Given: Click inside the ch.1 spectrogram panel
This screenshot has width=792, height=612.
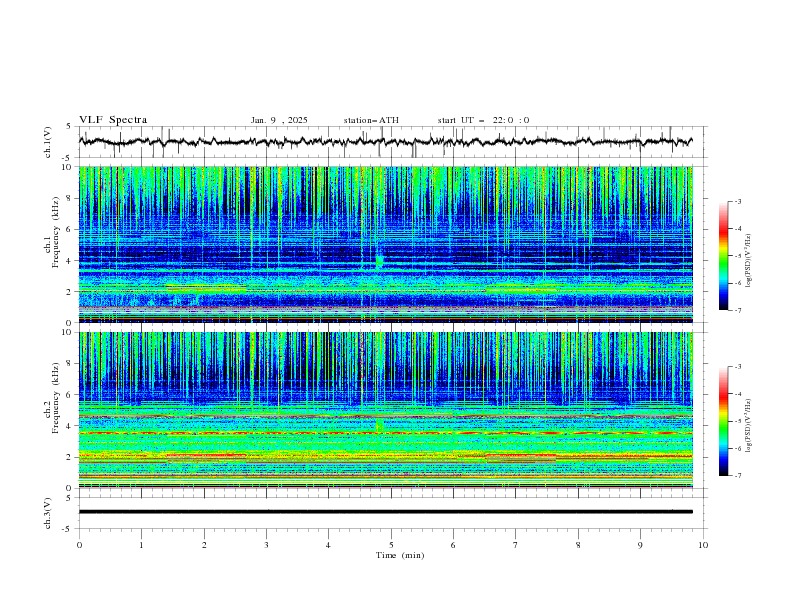Looking at the screenshot, I should click(386, 244).
